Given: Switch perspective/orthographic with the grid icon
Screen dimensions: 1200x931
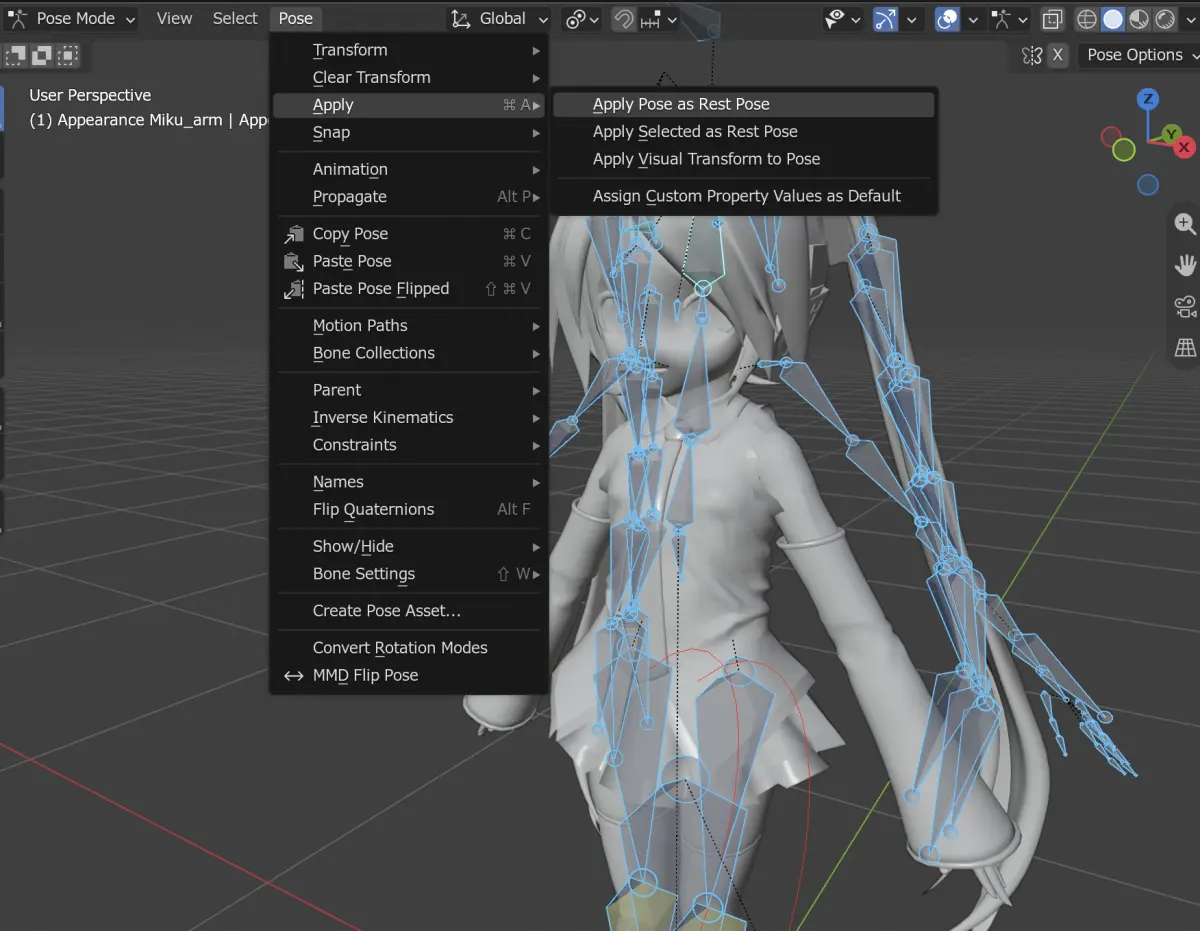Looking at the screenshot, I should coord(1185,347).
